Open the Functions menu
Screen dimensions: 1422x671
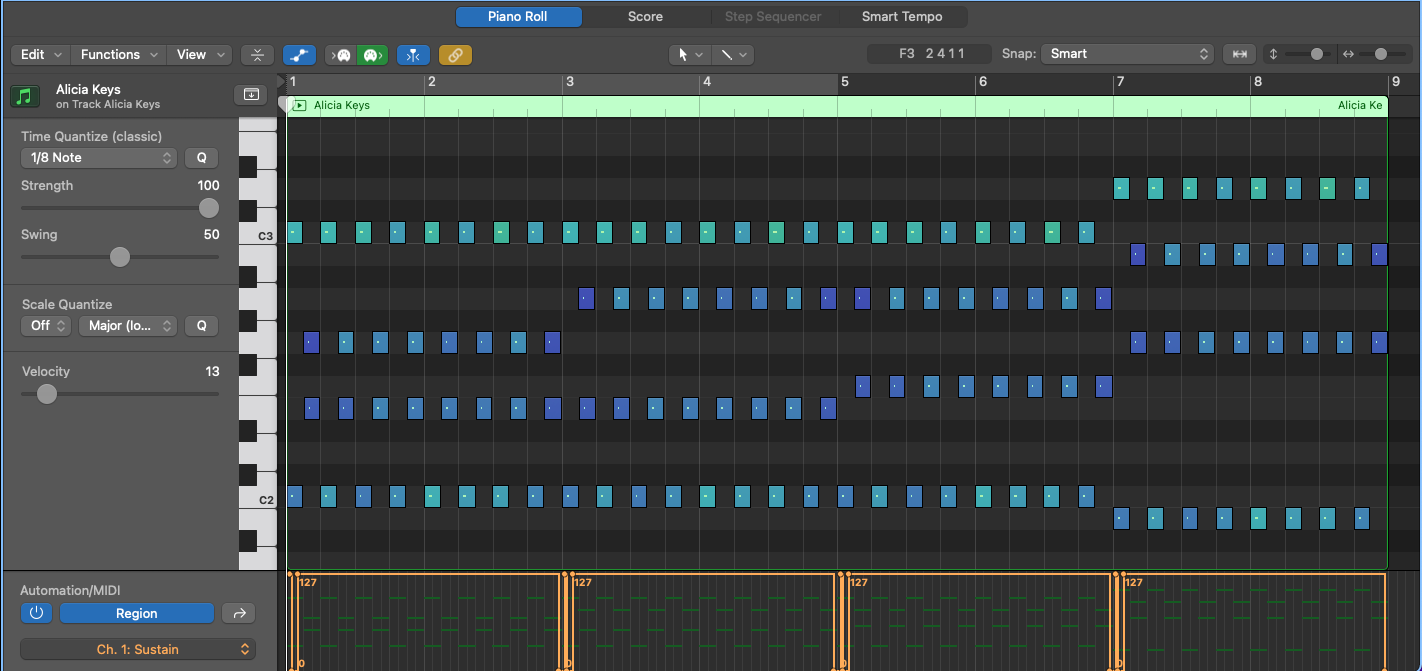pyautogui.click(x=117, y=54)
